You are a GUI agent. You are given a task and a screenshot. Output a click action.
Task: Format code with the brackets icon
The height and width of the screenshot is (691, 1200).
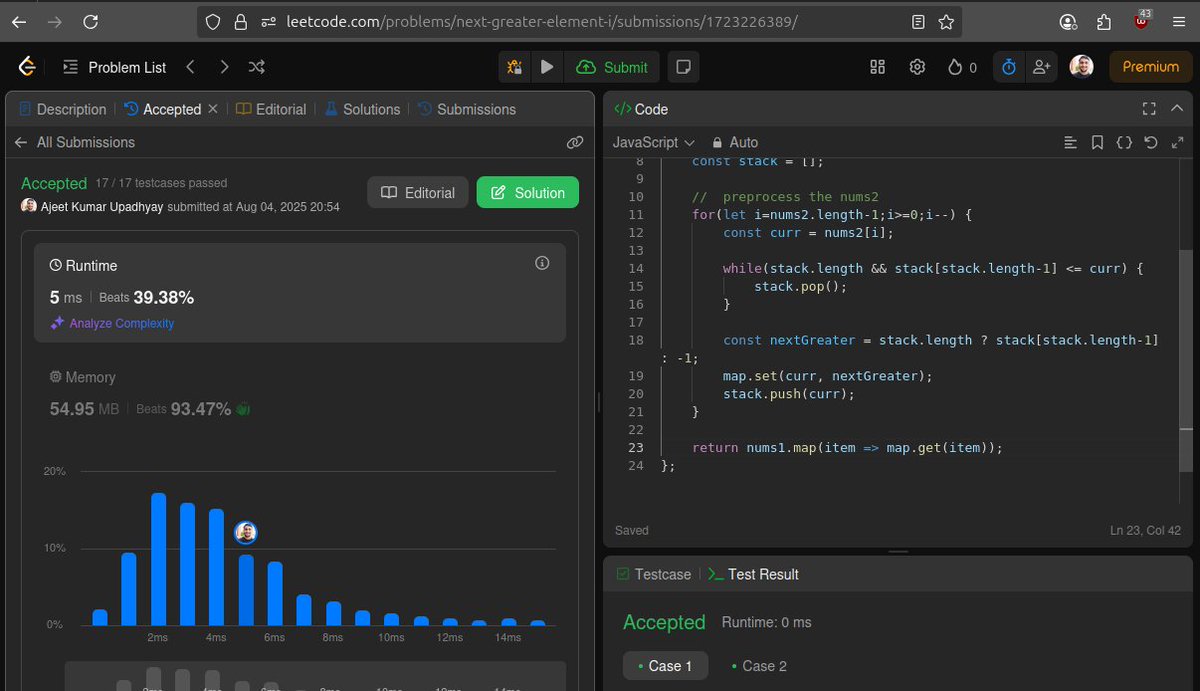pos(1124,142)
